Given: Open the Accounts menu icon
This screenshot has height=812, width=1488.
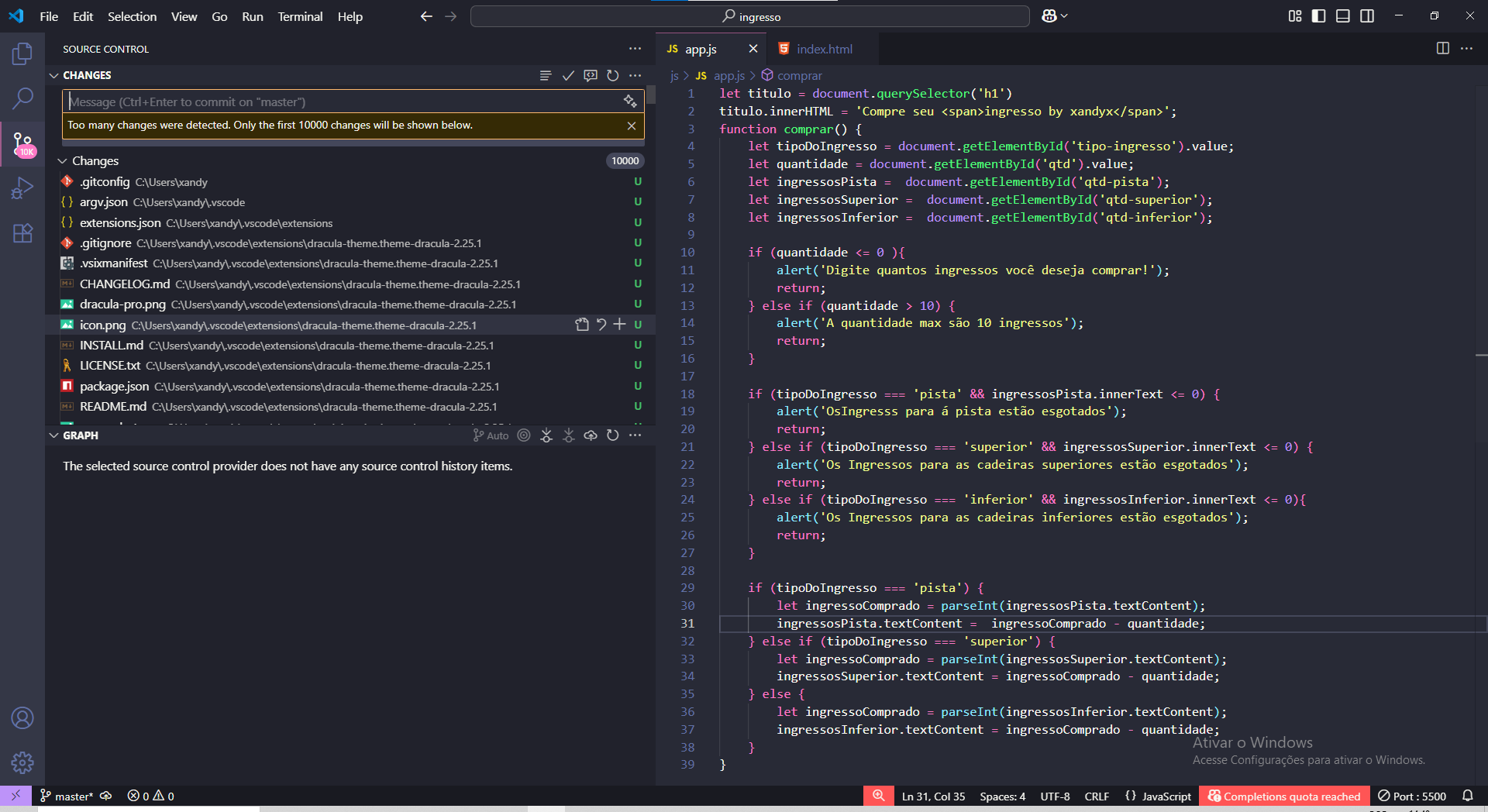Looking at the screenshot, I should click(x=22, y=718).
